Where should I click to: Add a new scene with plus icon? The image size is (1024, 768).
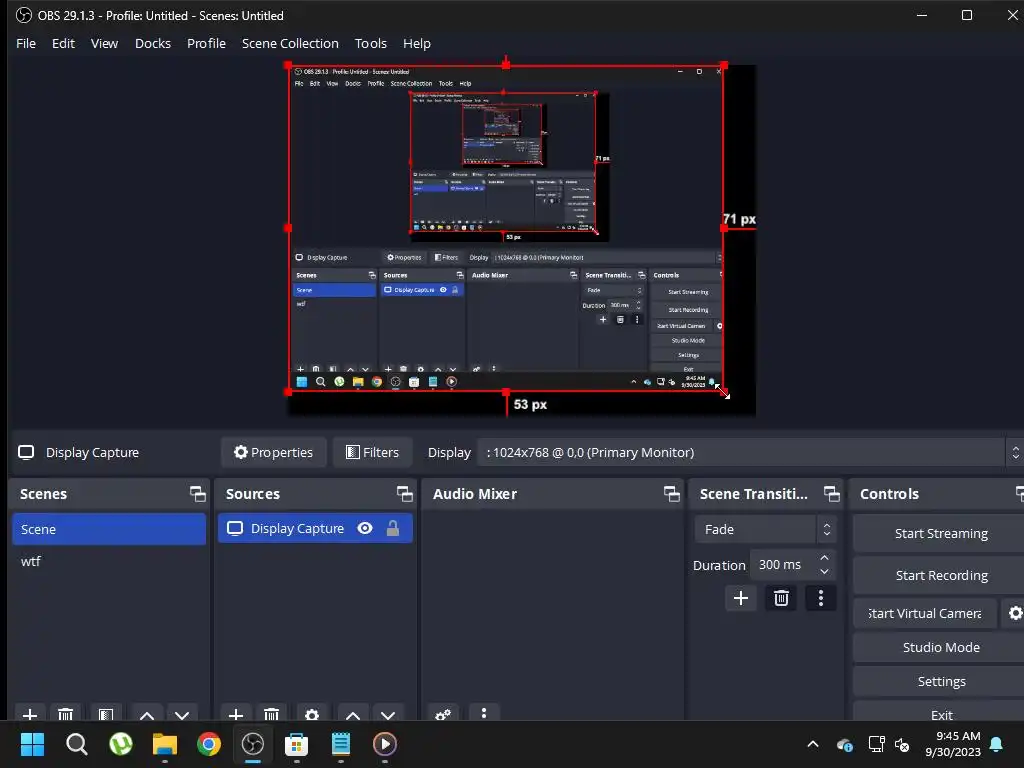[x=30, y=714]
